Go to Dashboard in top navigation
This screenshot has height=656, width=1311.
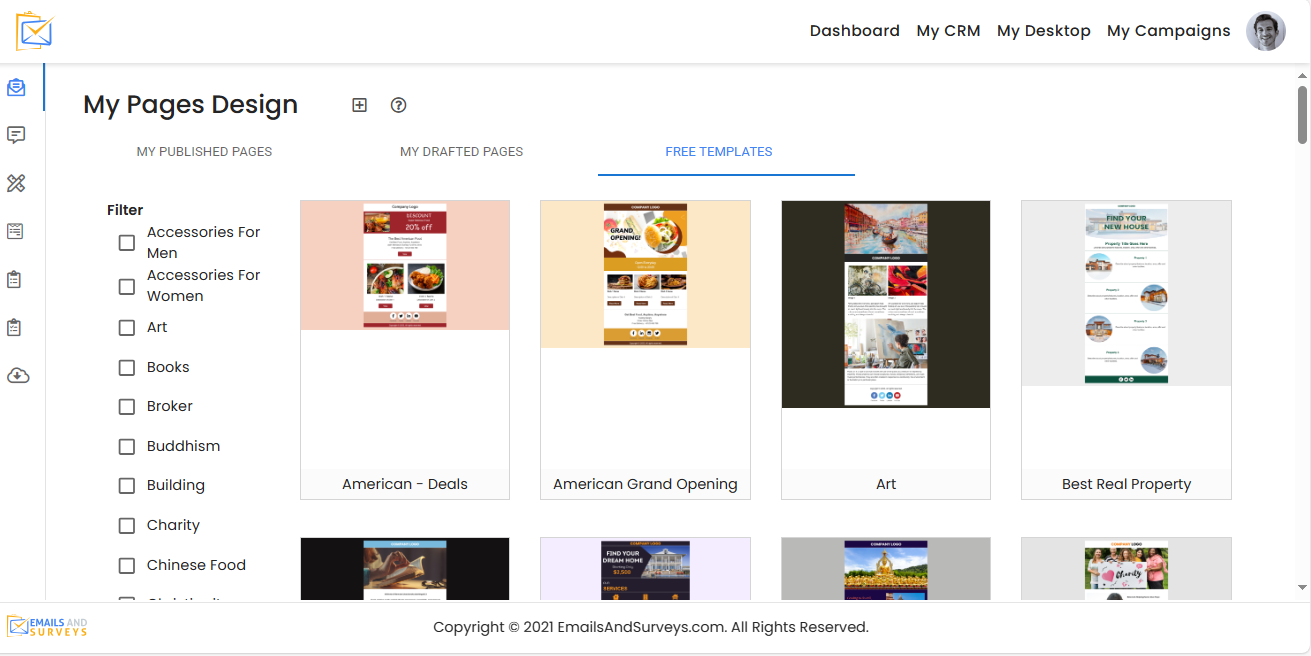tap(854, 31)
